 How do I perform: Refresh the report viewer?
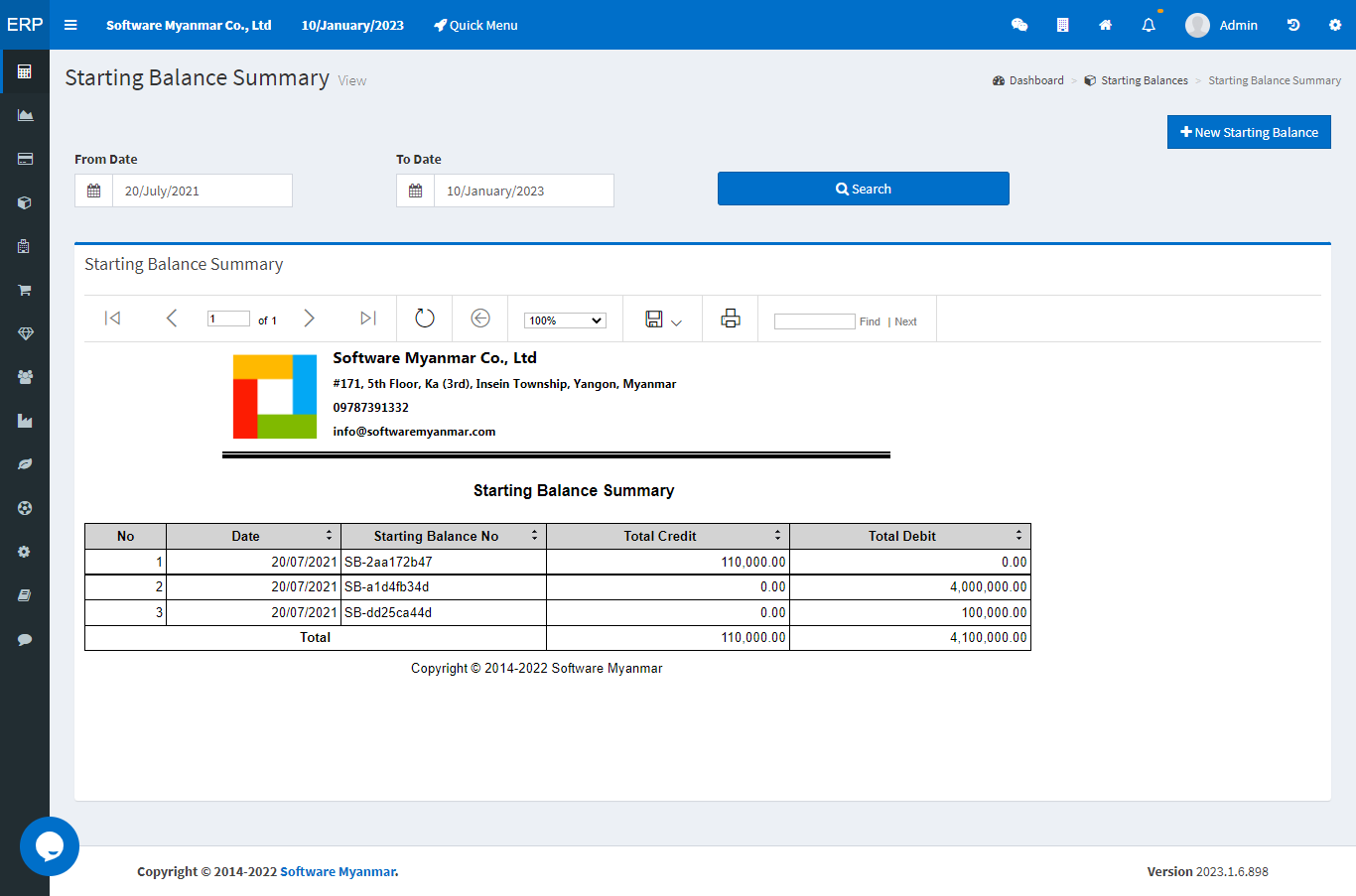click(425, 318)
